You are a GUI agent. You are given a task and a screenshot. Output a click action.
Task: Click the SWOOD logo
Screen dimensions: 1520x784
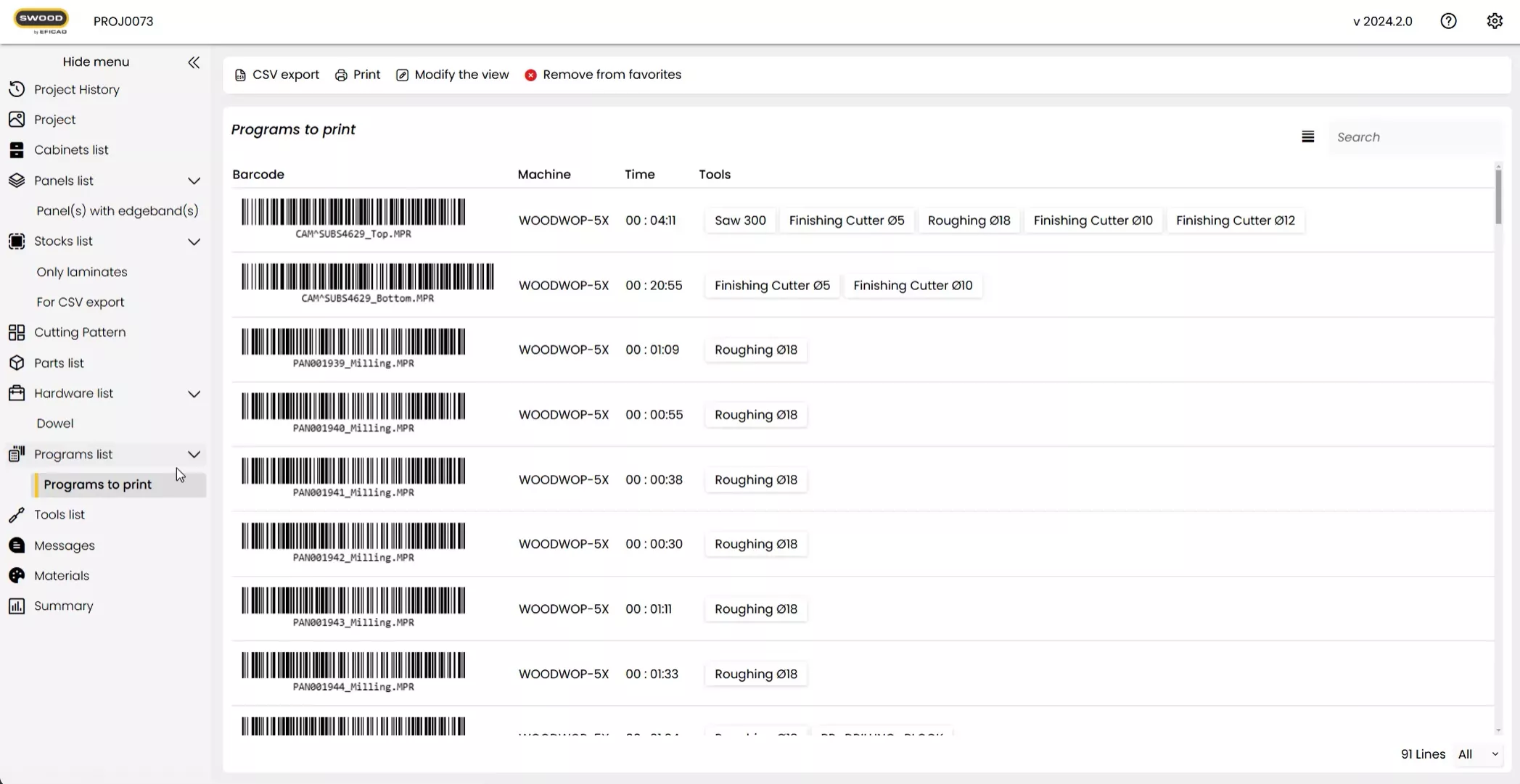coord(41,21)
